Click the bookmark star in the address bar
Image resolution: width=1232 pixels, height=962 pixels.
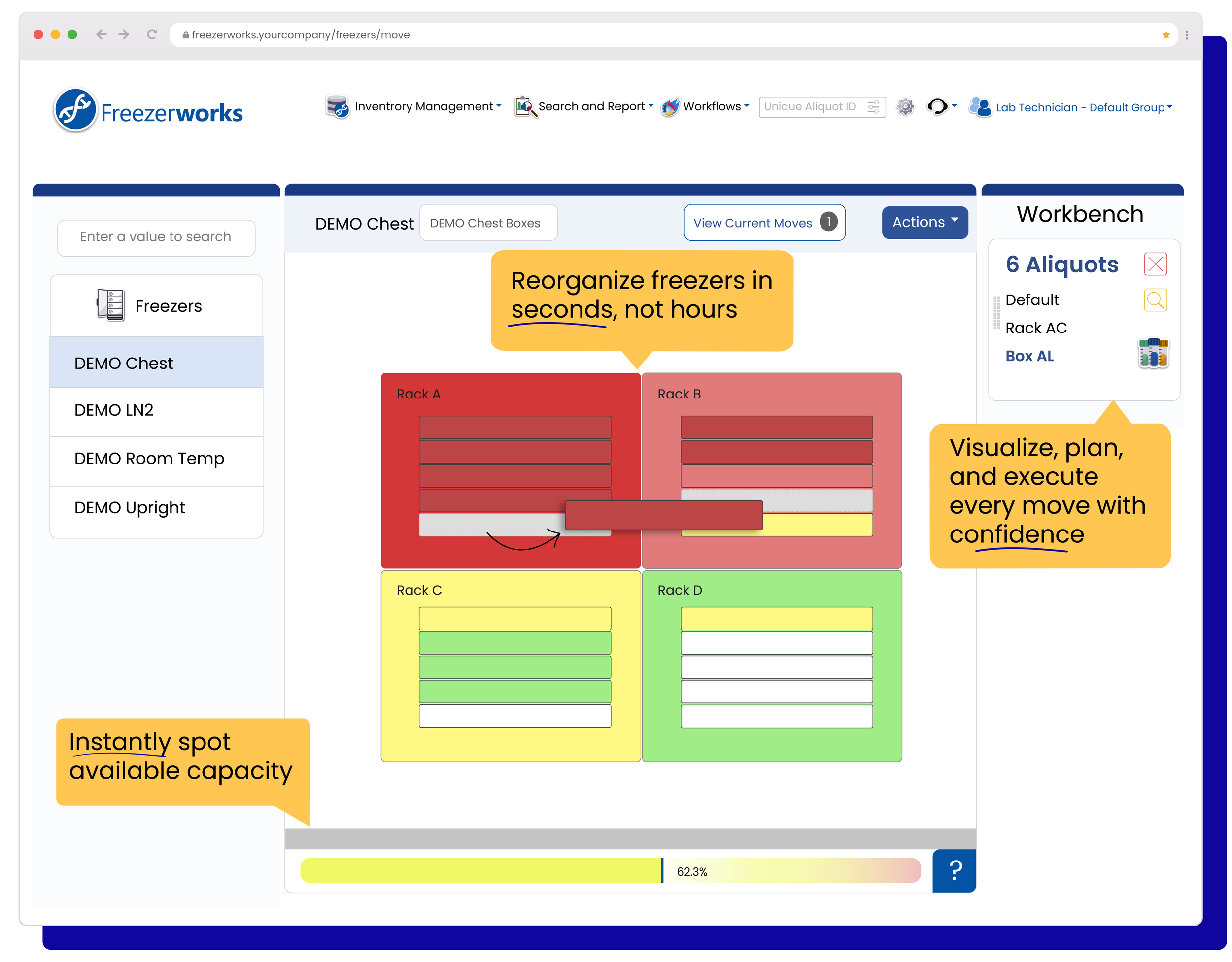pos(1166,35)
